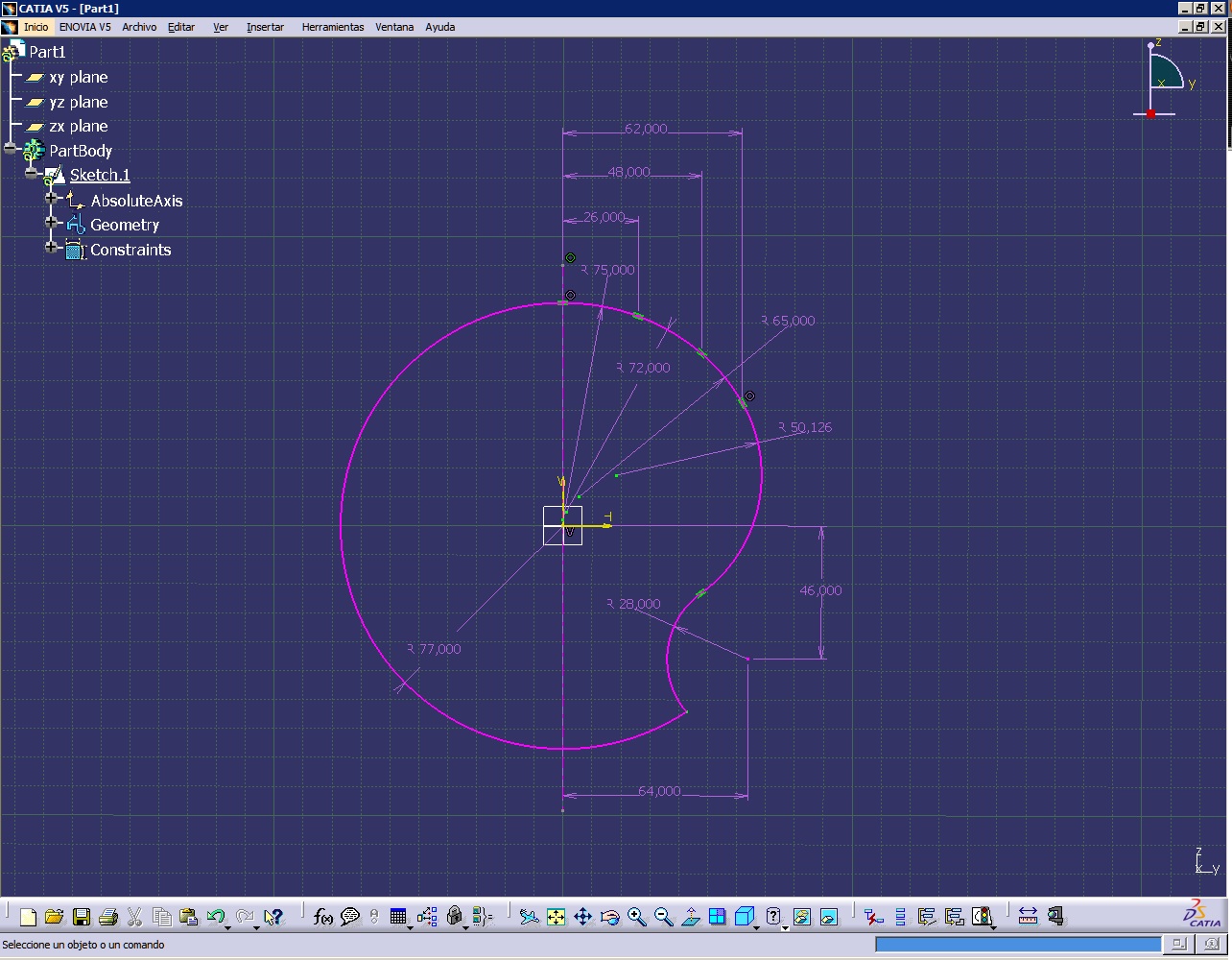The height and width of the screenshot is (960, 1232).
Task: Activate the What's This help cursor
Action: 273,917
